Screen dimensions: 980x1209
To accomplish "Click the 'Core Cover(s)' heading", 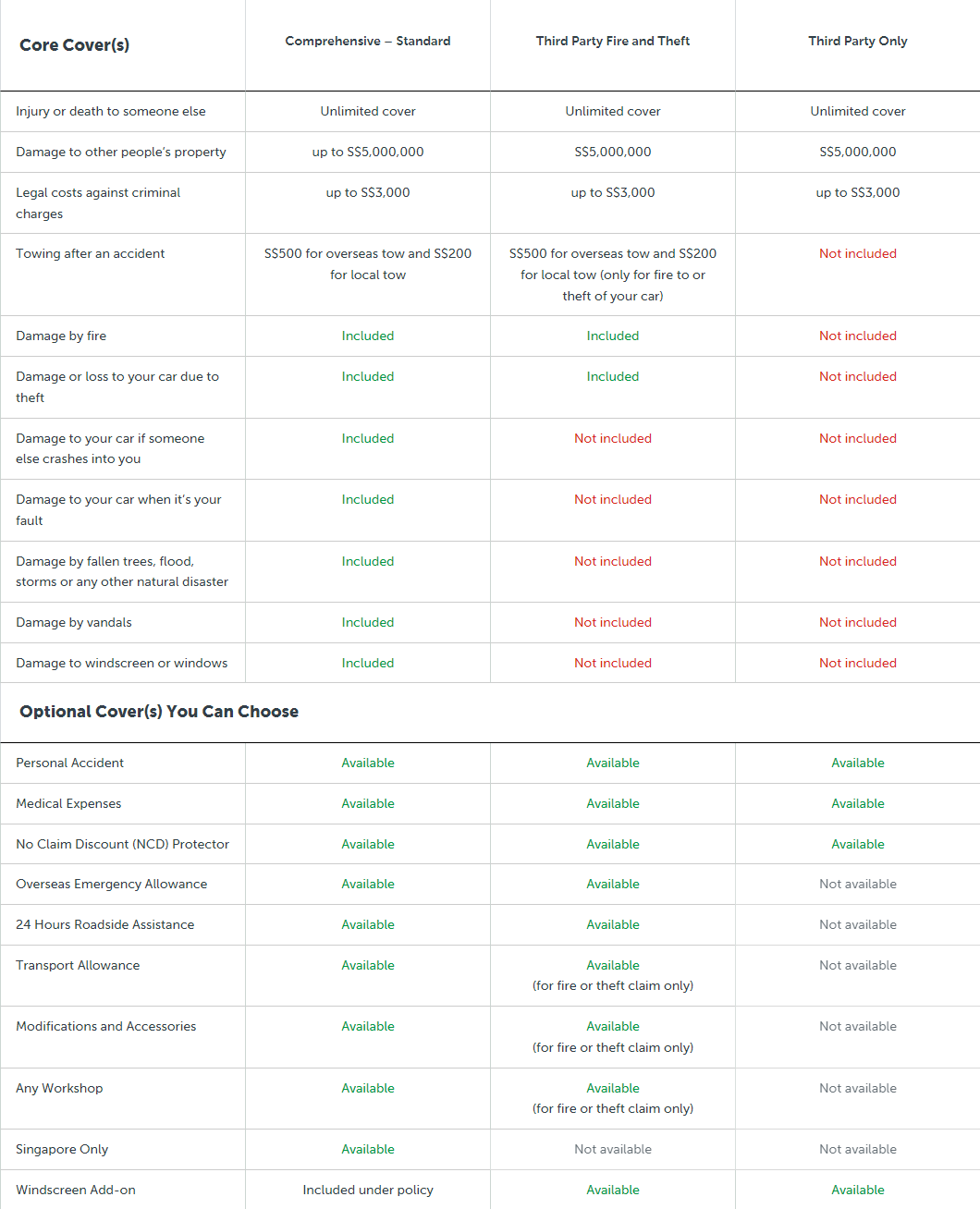I will [x=74, y=45].
